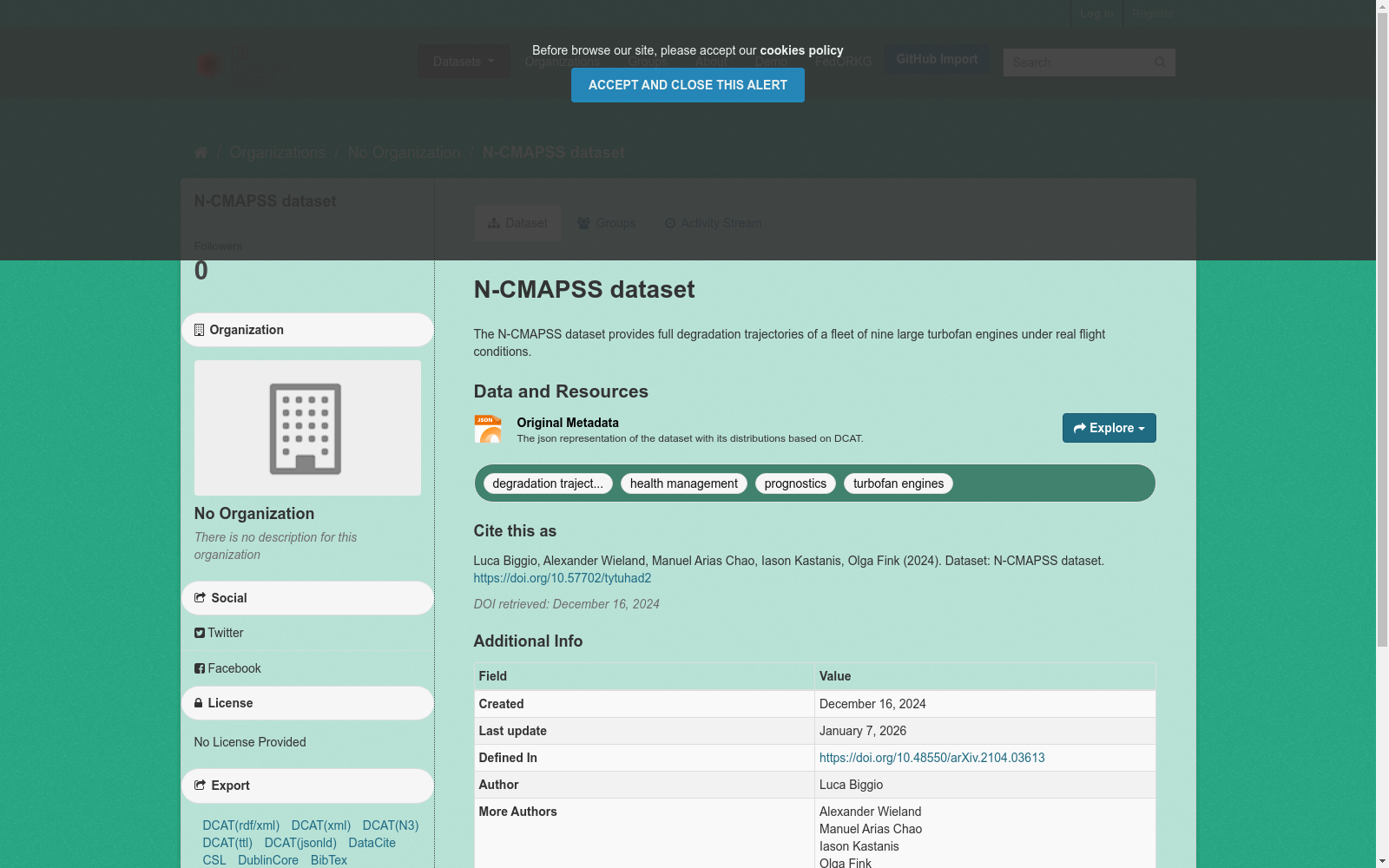Accept and close the cookies alert
The width and height of the screenshot is (1389, 868).
pyautogui.click(x=687, y=85)
